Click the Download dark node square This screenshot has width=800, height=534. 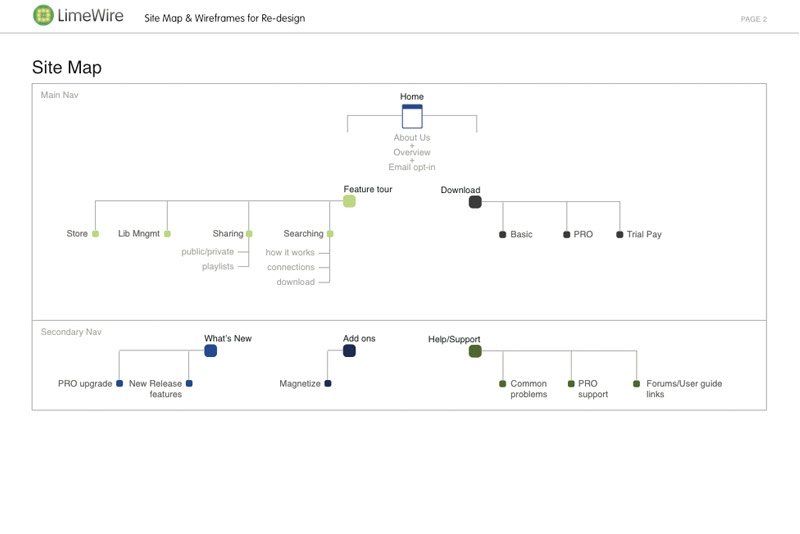pos(475,202)
